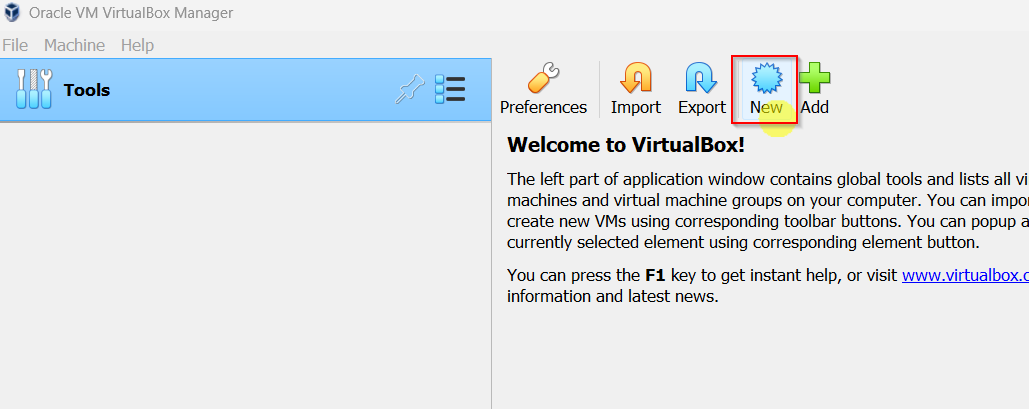The width and height of the screenshot is (1029, 409).
Task: Visit the www.virtualbox.org link
Action: (x=964, y=275)
